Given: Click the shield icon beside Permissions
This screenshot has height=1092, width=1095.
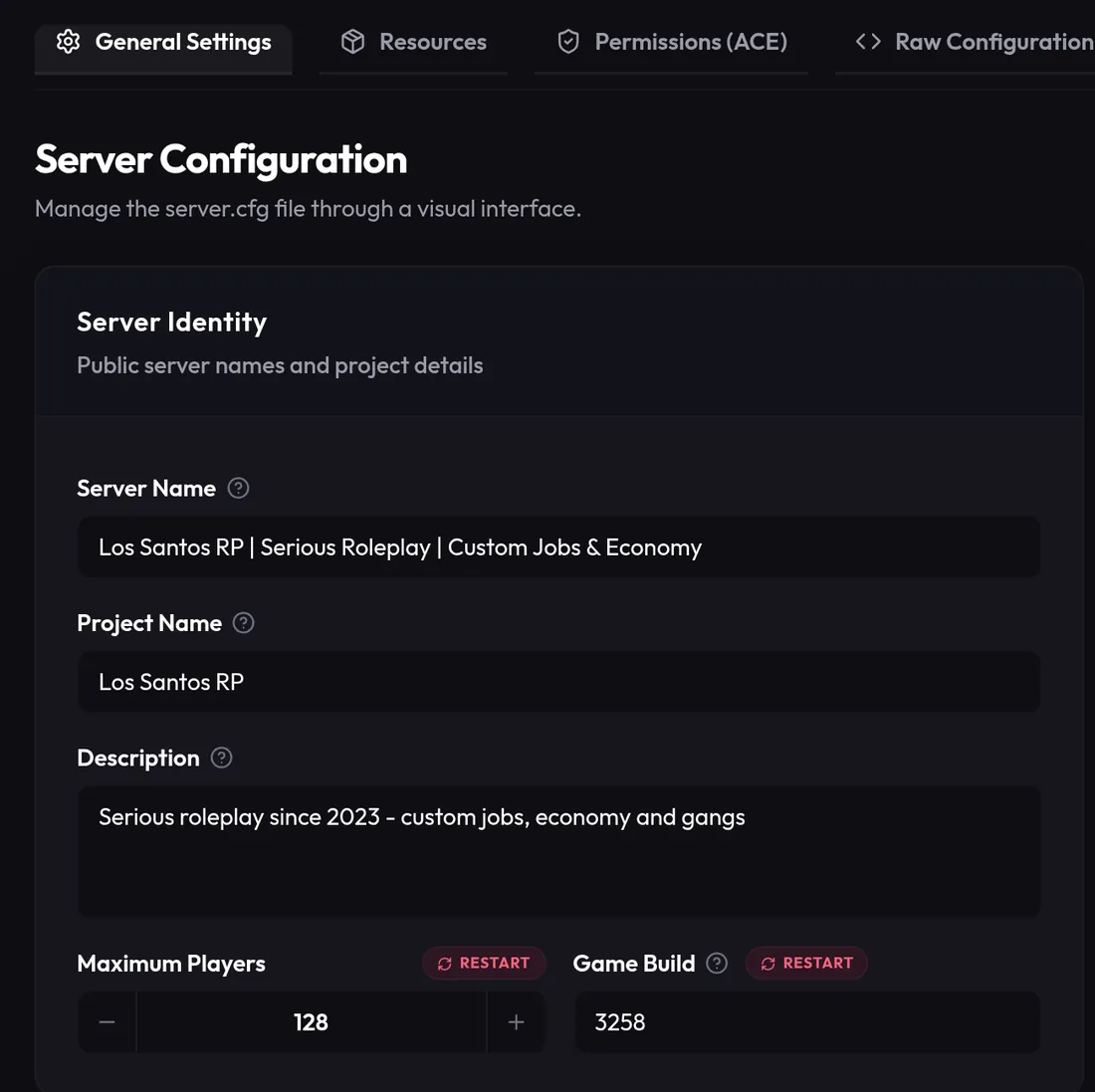Looking at the screenshot, I should pos(568,42).
